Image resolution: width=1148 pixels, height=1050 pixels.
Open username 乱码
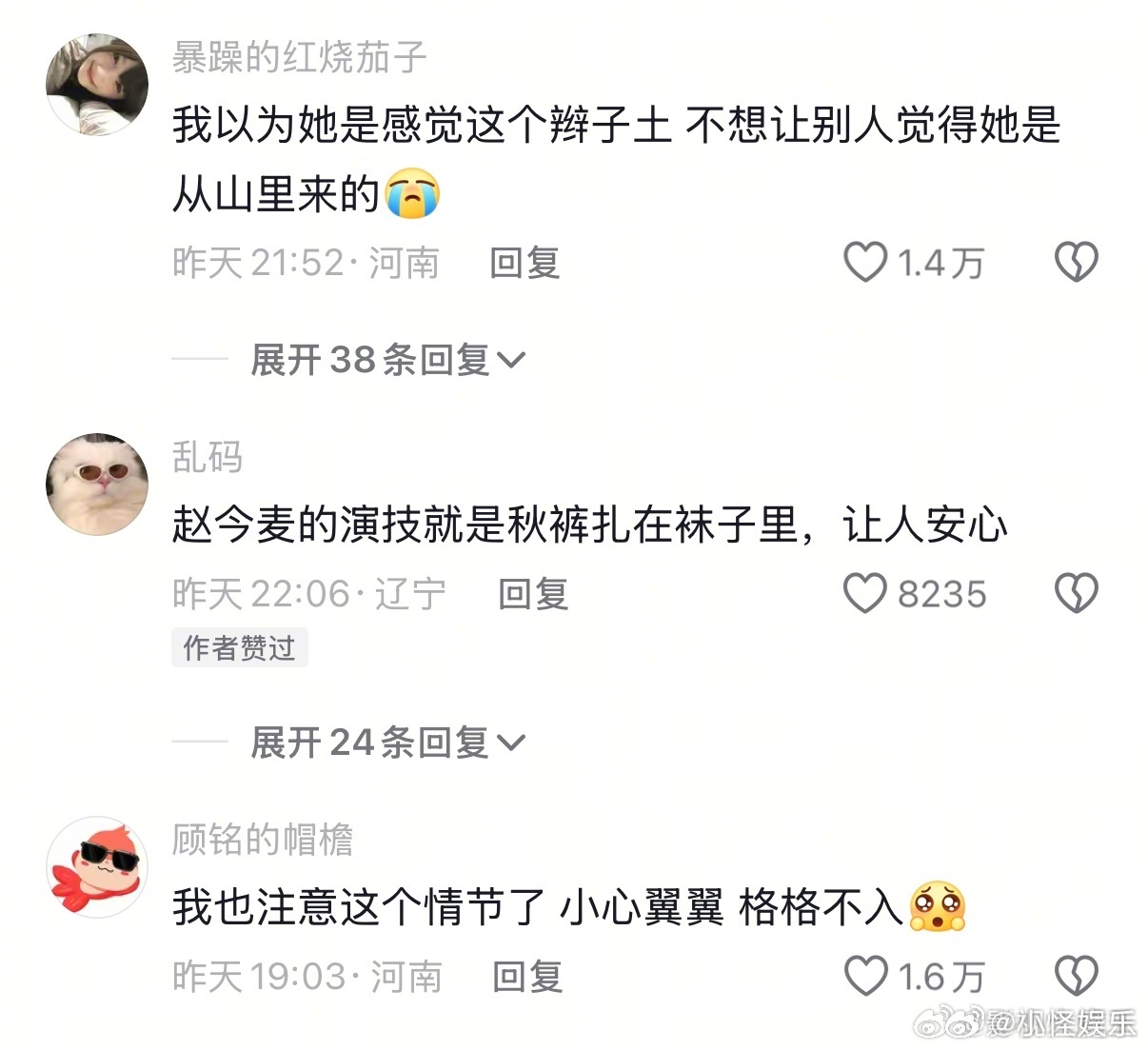[207, 457]
